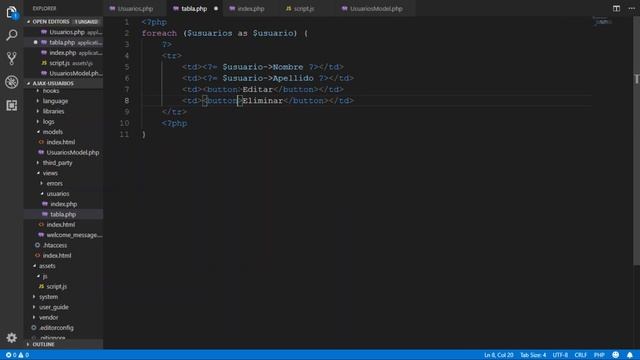Viewport: 640px width, 360px height.
Task: Select index.php in Open Editors
Action: click(x=63, y=53)
